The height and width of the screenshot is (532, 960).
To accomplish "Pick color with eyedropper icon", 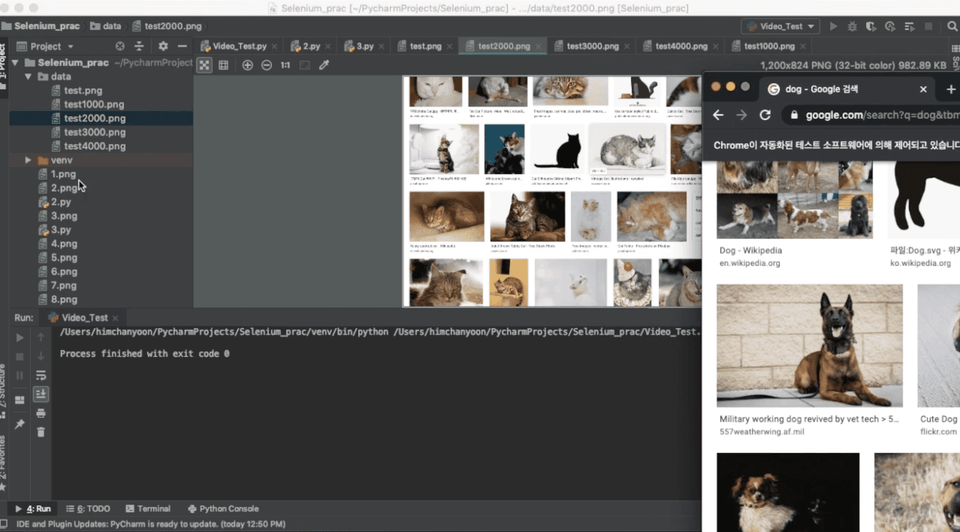I will (324, 65).
